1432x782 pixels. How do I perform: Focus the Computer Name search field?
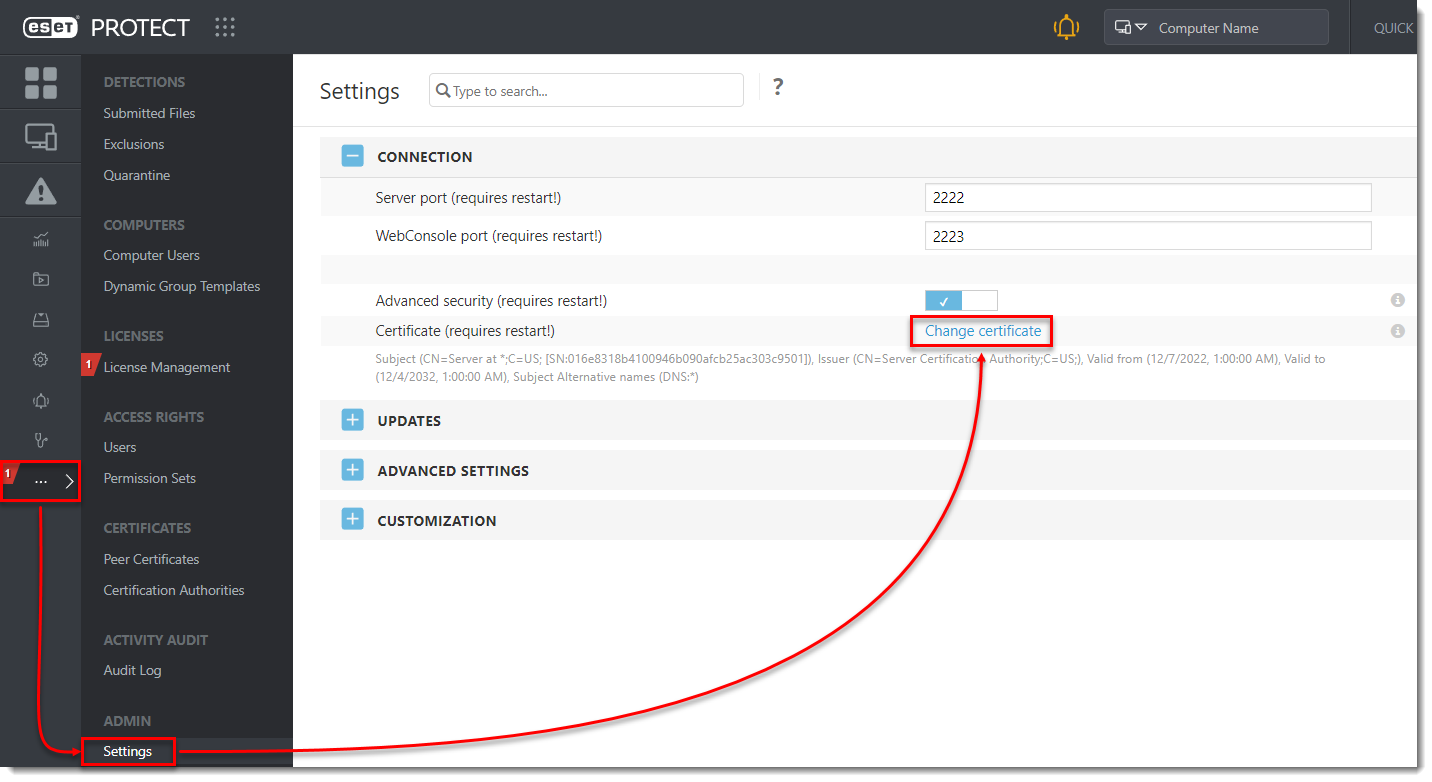point(1216,28)
